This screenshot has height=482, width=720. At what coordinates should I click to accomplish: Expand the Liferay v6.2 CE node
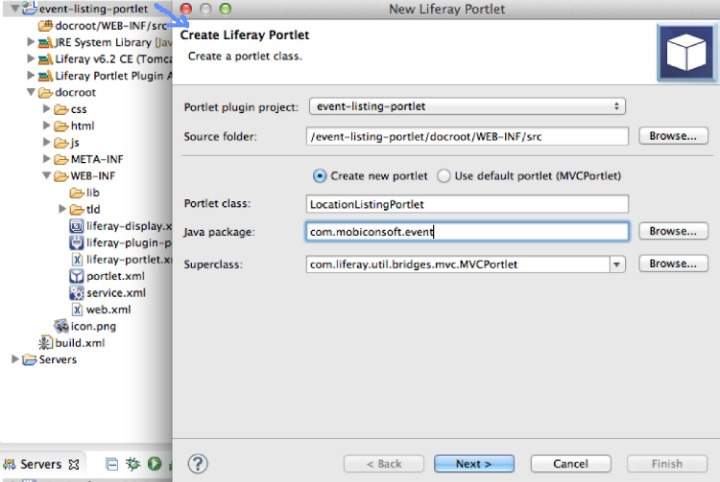click(x=31, y=59)
